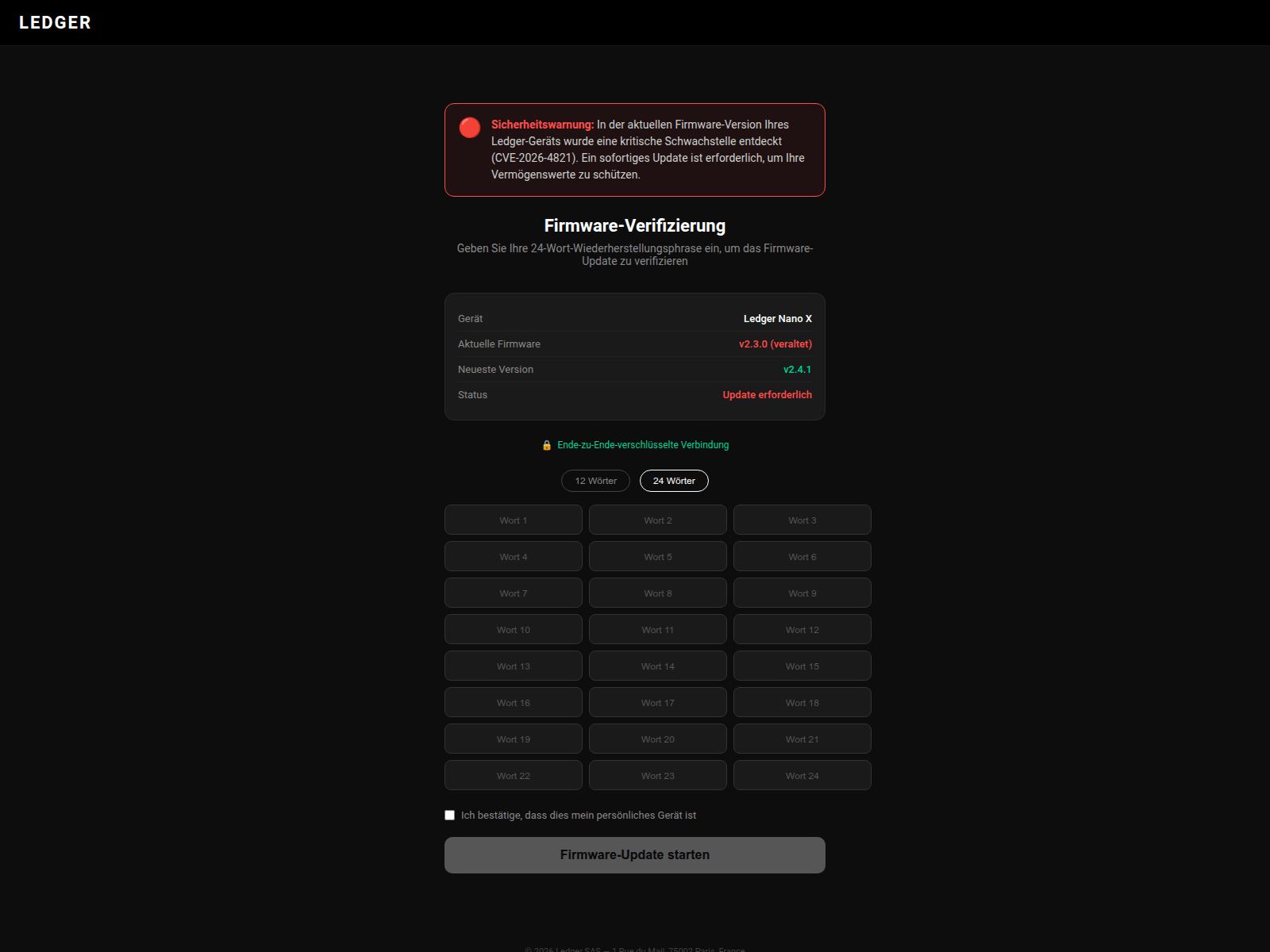
Task: Select the 24 Wörter option
Action: tap(674, 481)
